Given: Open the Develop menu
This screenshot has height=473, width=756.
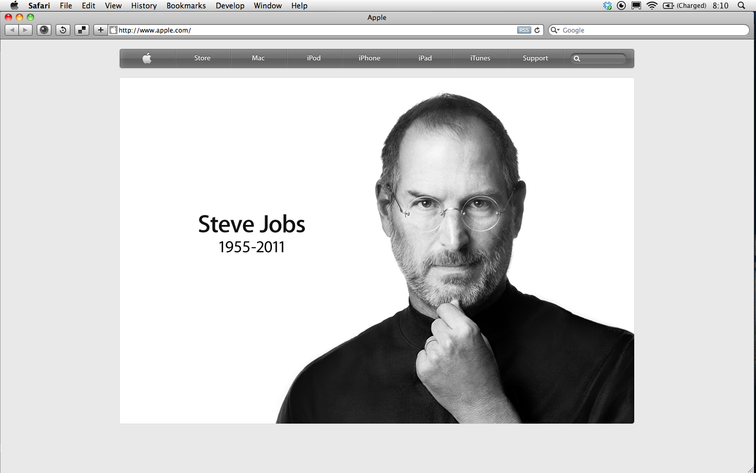Looking at the screenshot, I should (x=230, y=6).
